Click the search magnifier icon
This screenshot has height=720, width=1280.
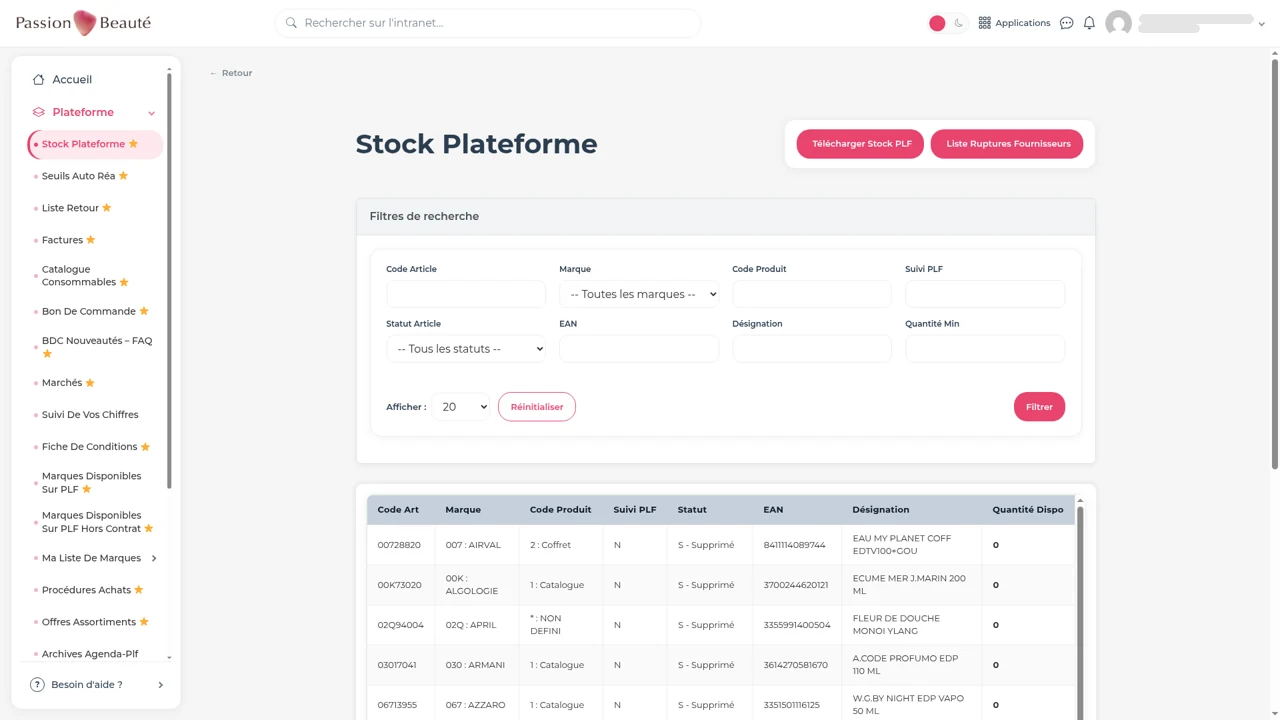291,23
